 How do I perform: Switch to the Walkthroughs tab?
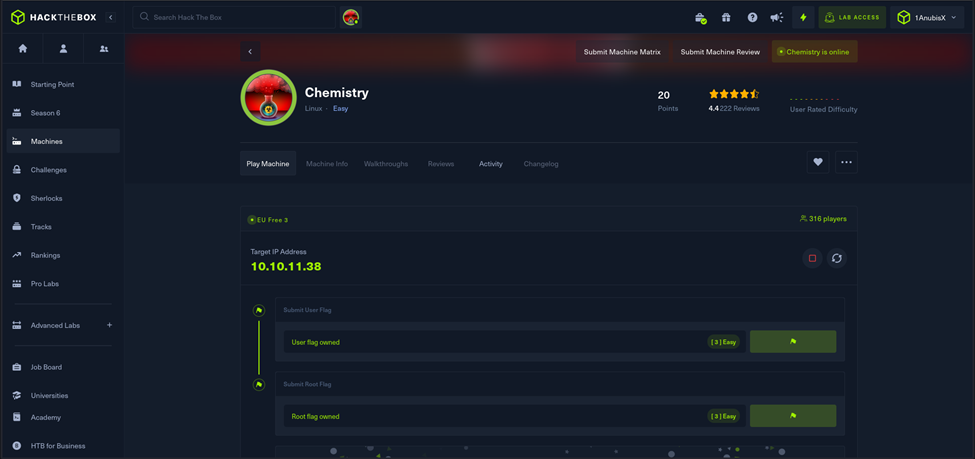(x=386, y=164)
